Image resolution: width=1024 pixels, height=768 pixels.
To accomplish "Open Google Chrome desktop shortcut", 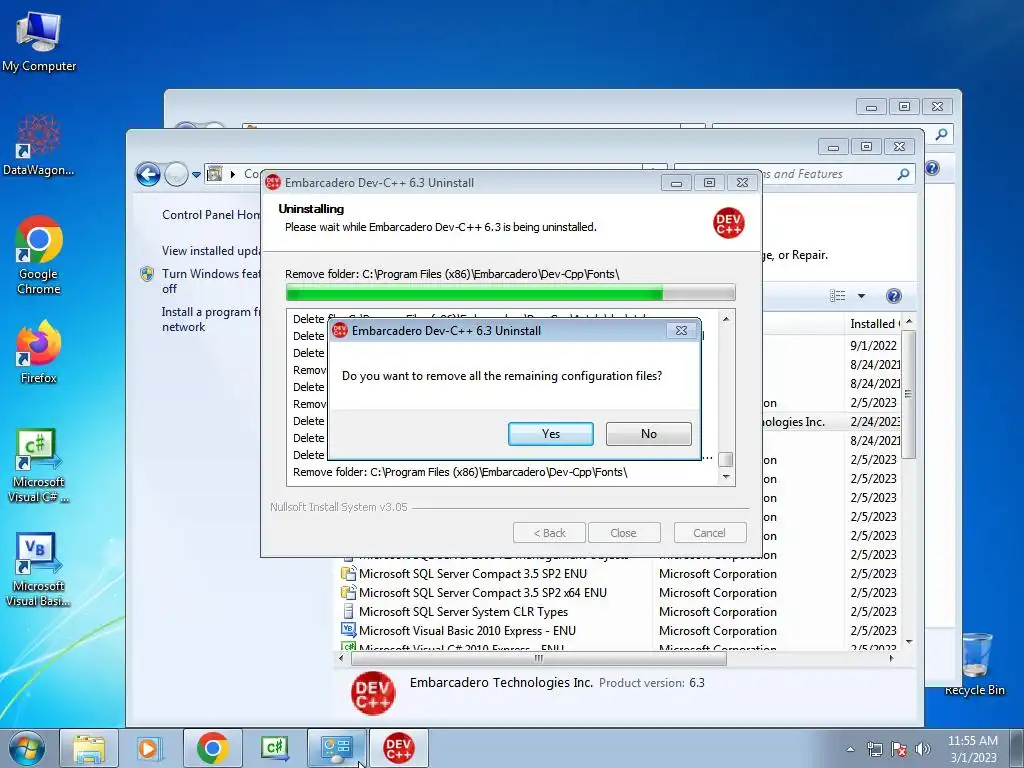I will (39, 255).
